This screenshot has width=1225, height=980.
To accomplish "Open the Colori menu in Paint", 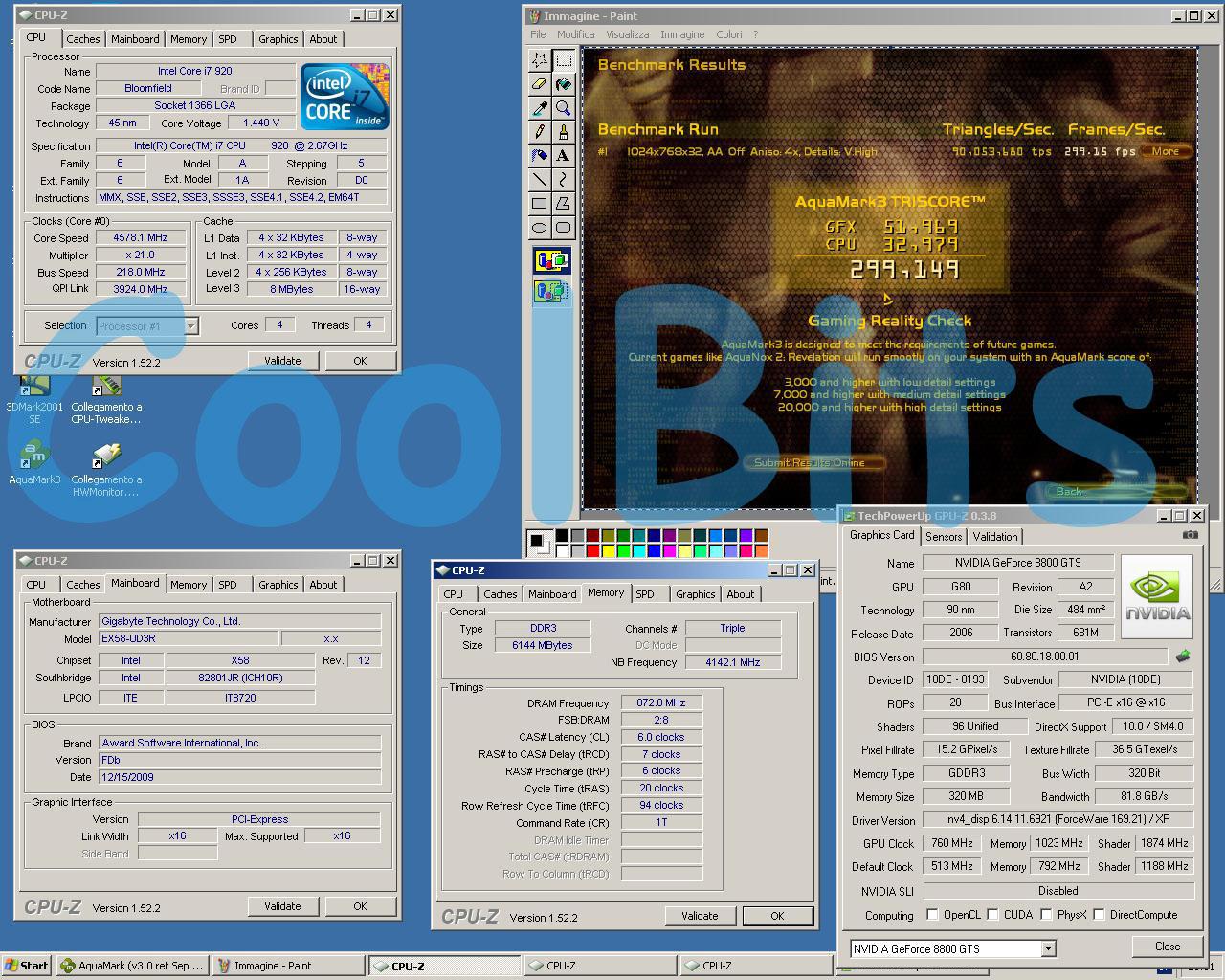I will tap(729, 34).
